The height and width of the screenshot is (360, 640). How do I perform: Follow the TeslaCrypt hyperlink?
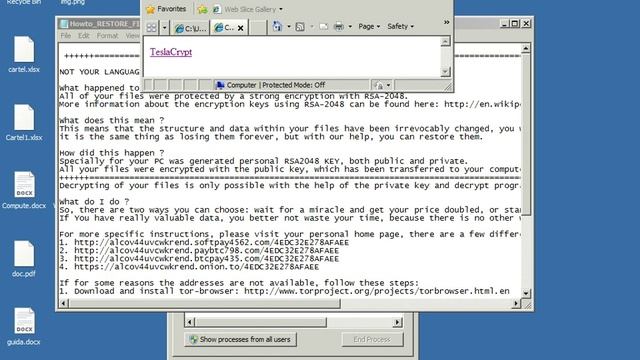(171, 52)
